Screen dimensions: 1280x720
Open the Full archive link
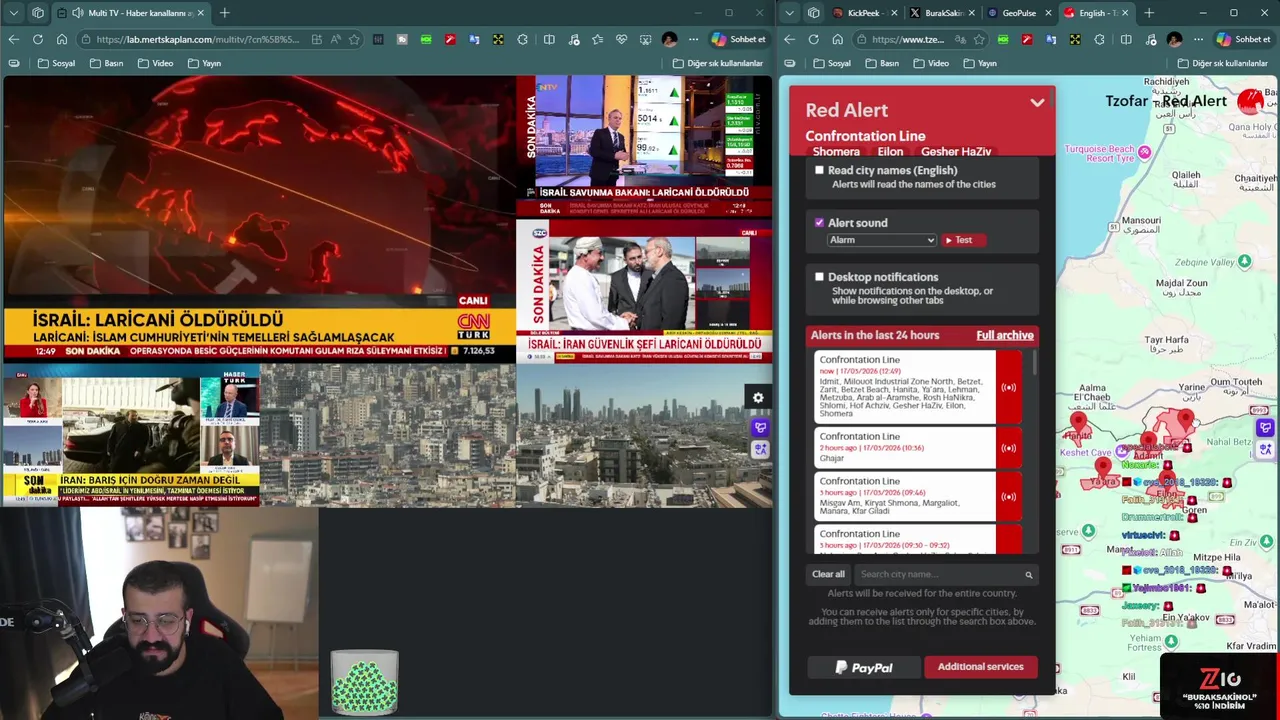coord(1005,335)
